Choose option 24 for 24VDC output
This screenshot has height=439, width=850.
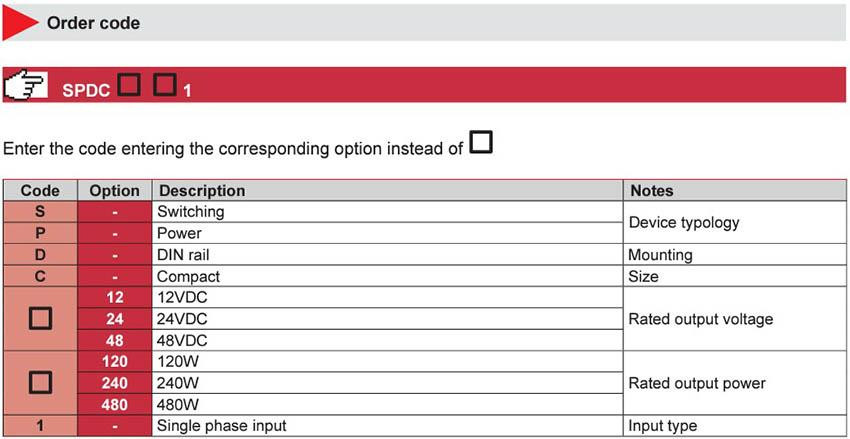[115, 319]
